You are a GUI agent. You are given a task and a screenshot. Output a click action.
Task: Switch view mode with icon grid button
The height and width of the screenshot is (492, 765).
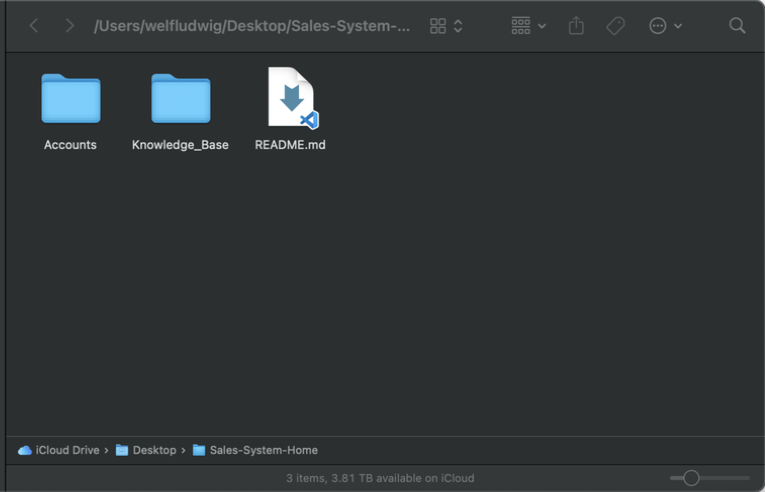pos(438,26)
